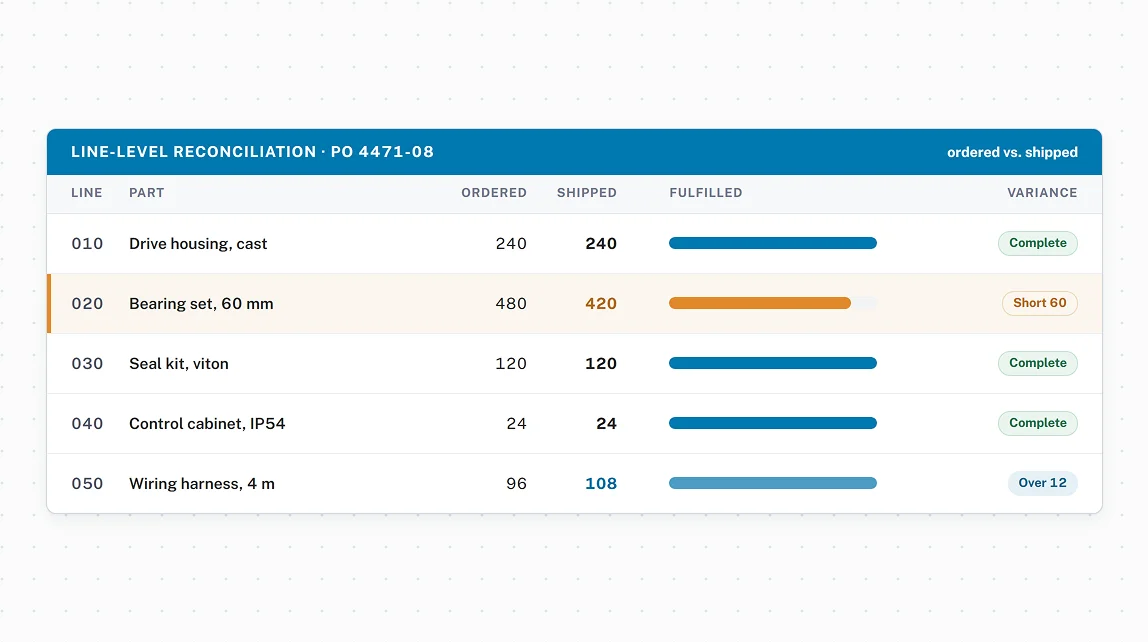Click the Complete badge on line 010
The width and height of the screenshot is (1148, 642).
(1037, 243)
